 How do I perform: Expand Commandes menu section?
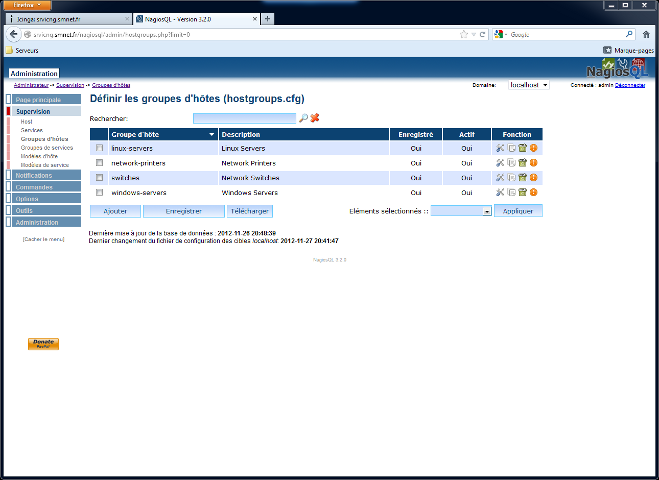click(x=44, y=187)
